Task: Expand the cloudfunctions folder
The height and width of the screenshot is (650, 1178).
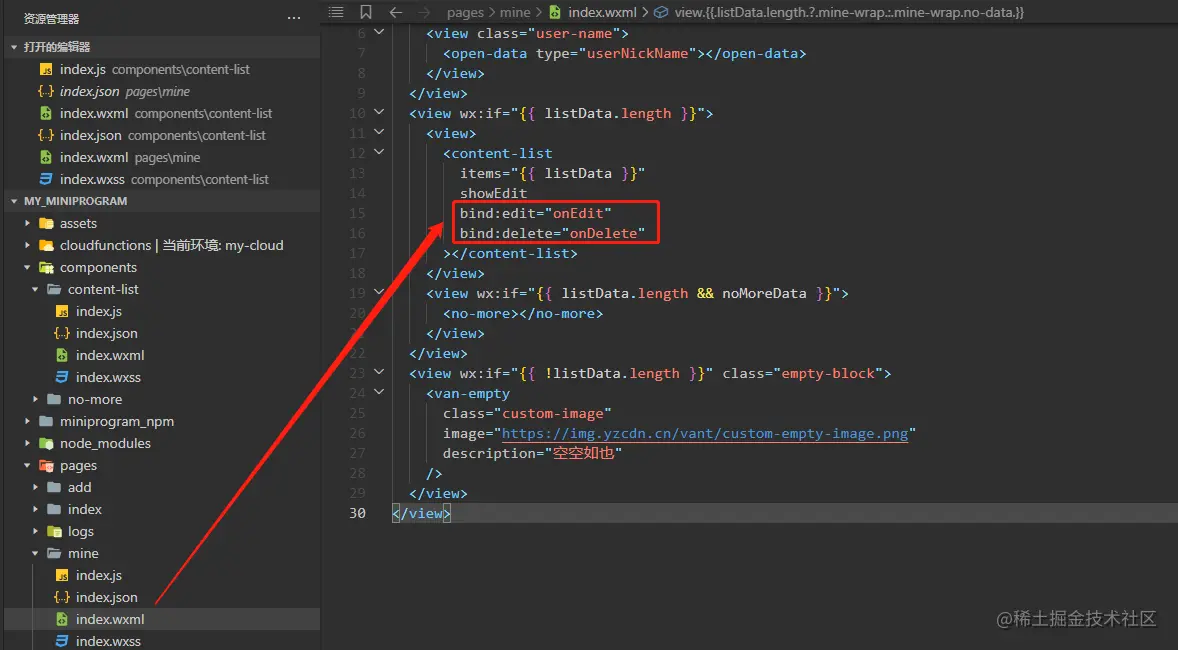Action: [x=28, y=245]
